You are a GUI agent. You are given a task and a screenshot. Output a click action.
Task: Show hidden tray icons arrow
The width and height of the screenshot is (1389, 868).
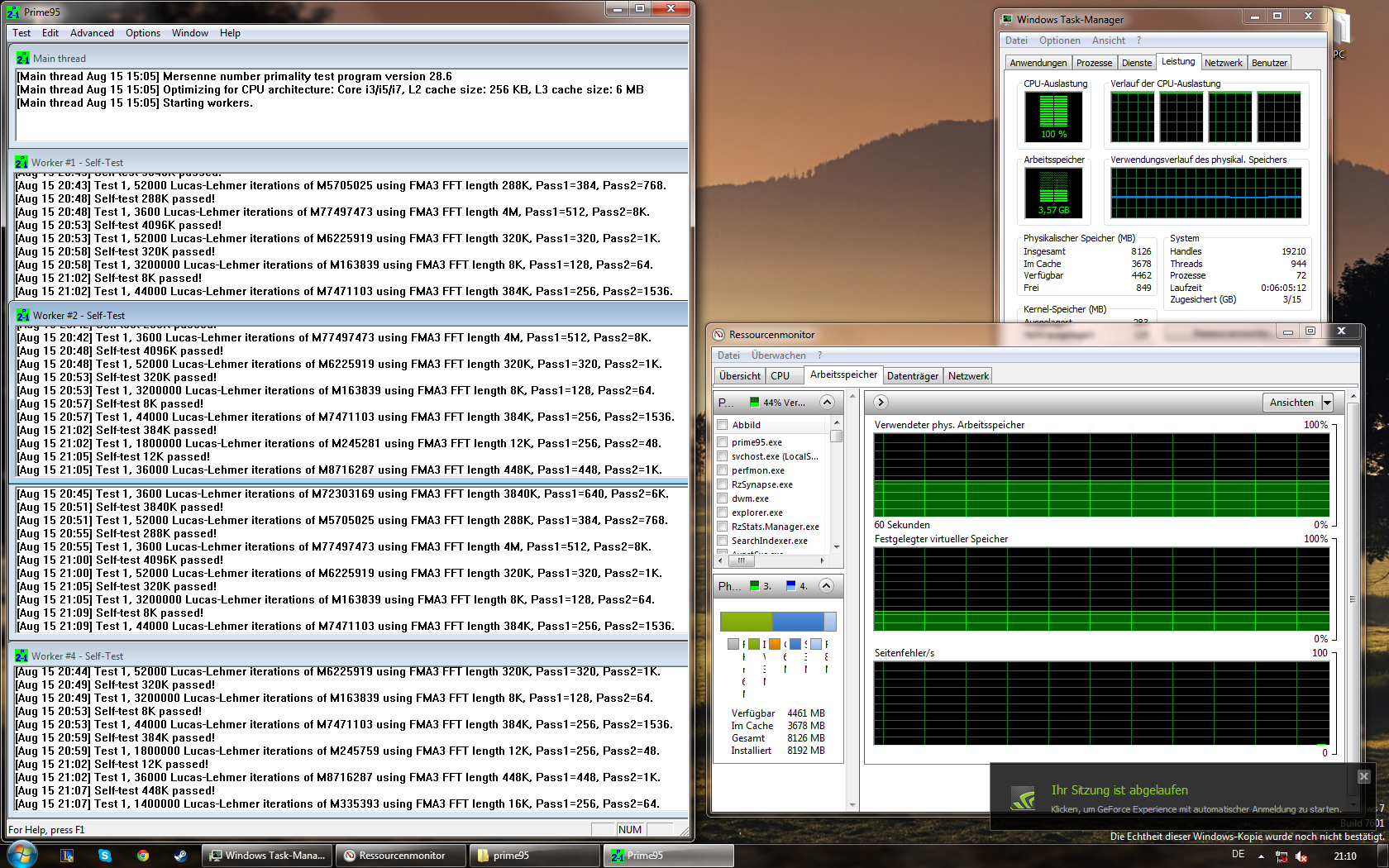coord(1261,856)
